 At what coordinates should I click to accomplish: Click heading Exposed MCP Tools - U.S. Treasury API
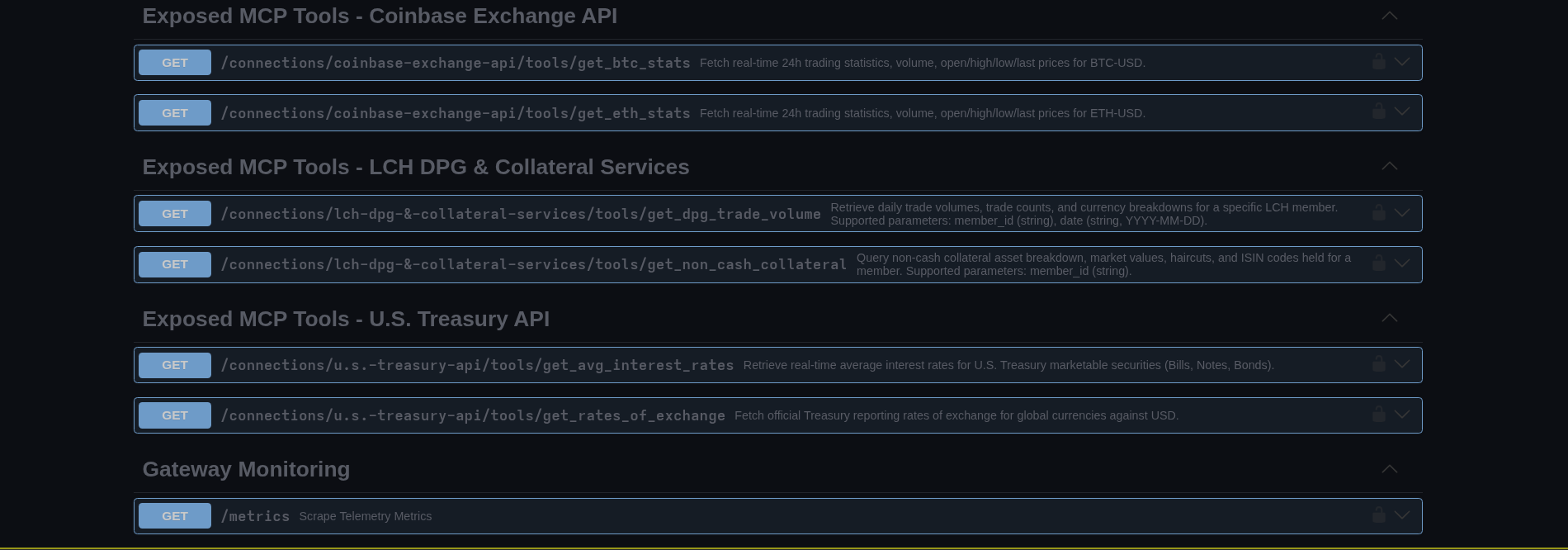click(x=346, y=319)
